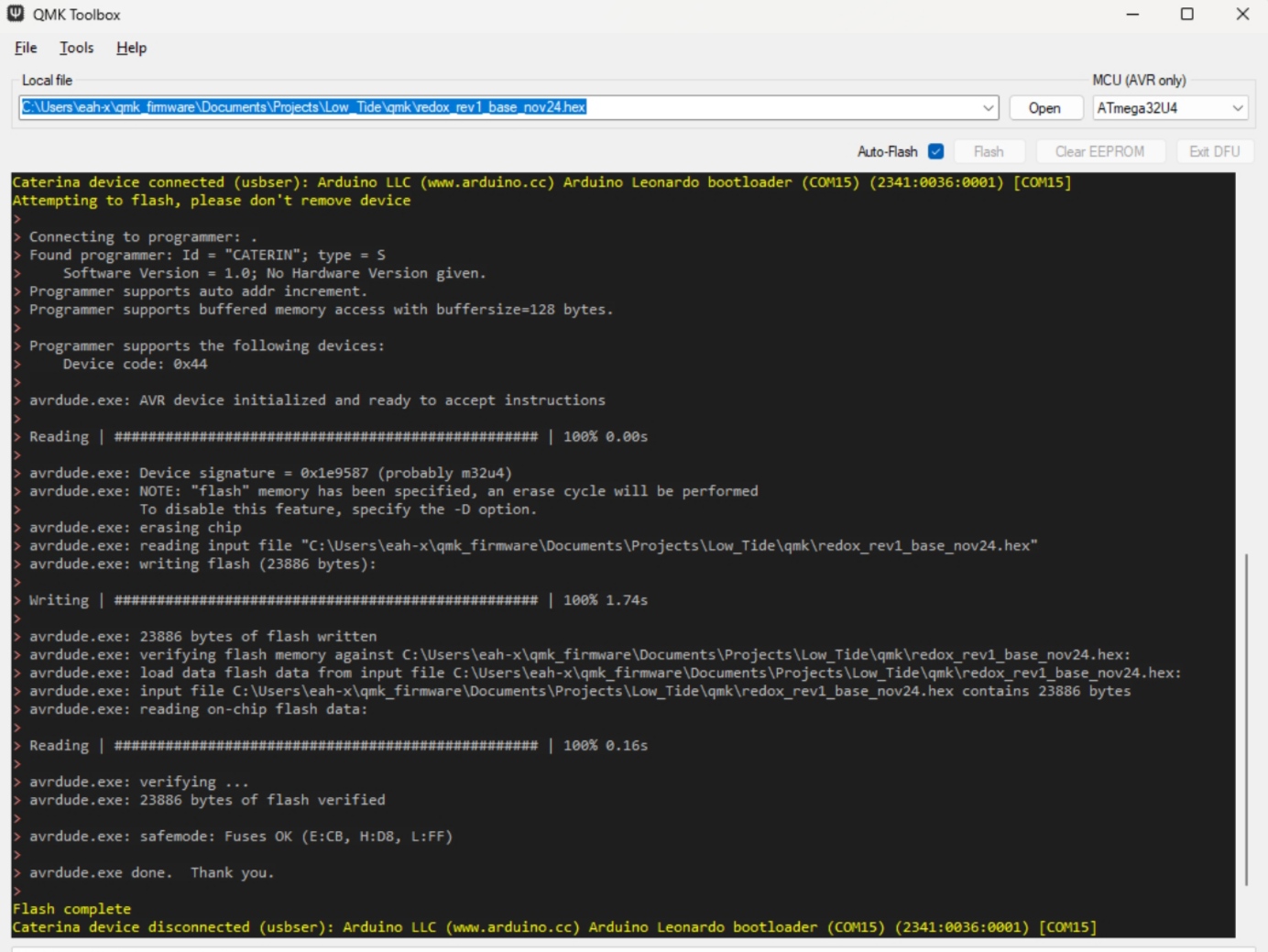Image resolution: width=1268 pixels, height=952 pixels.
Task: Click the 'MCU (AVR only)' label
Action: click(1138, 81)
